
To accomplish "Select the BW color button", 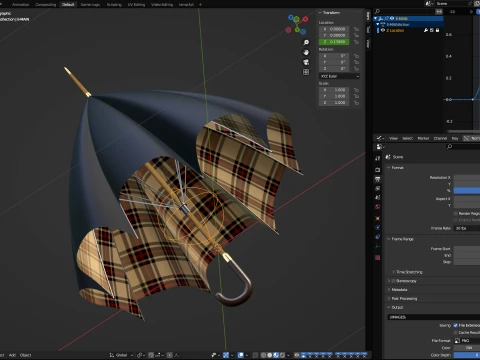I will pos(467,348).
